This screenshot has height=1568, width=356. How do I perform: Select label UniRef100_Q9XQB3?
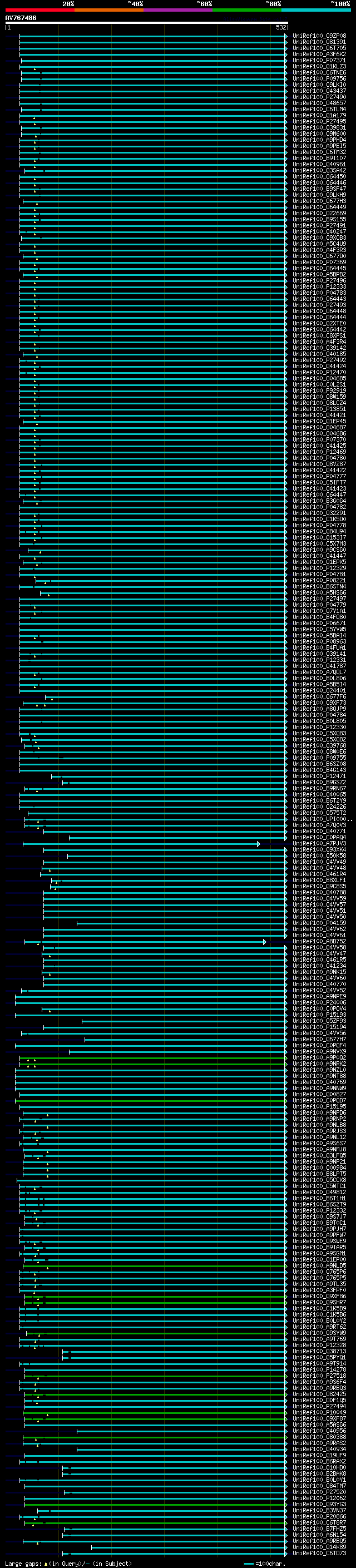coord(319,238)
